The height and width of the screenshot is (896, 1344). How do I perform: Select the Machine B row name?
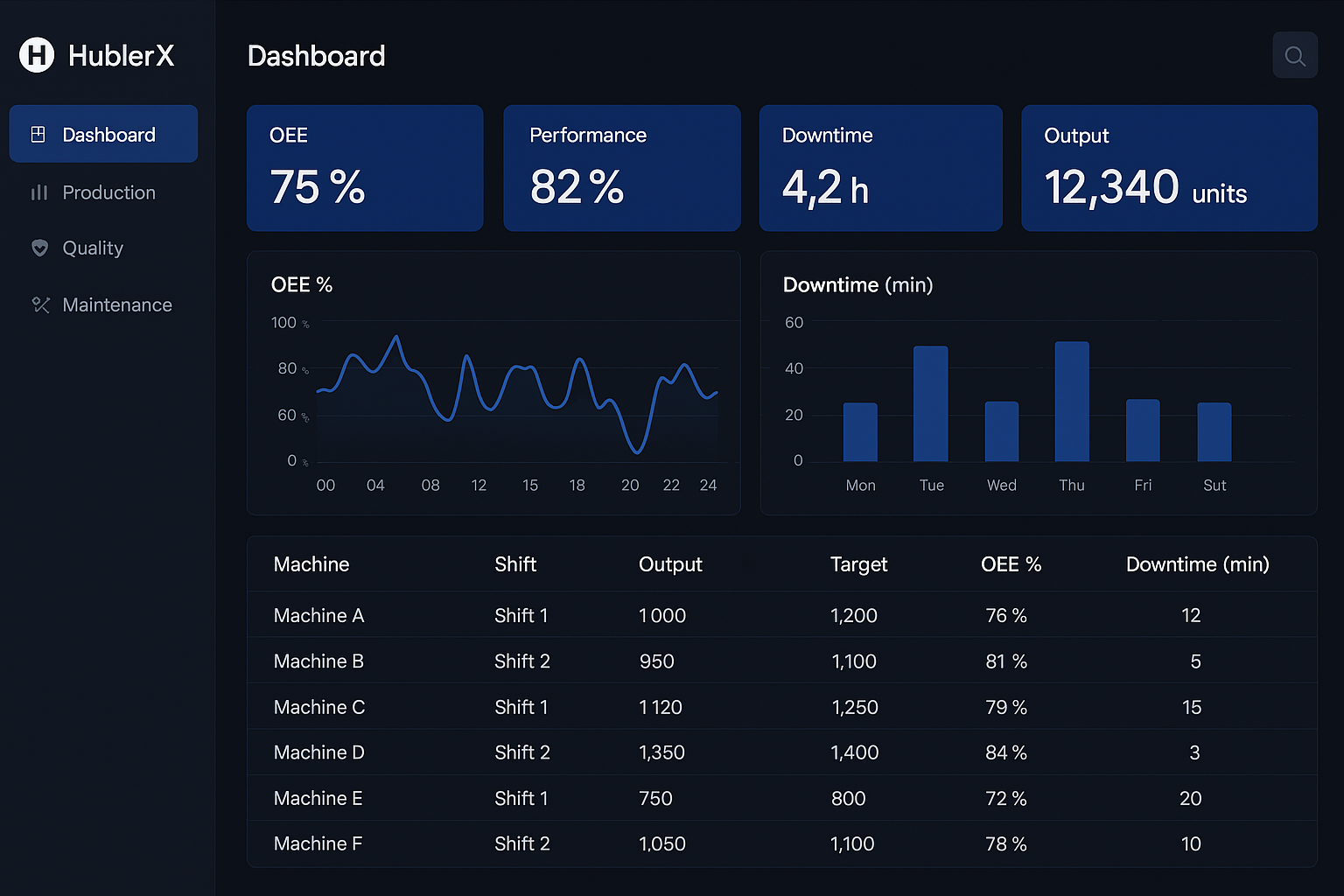(x=318, y=661)
